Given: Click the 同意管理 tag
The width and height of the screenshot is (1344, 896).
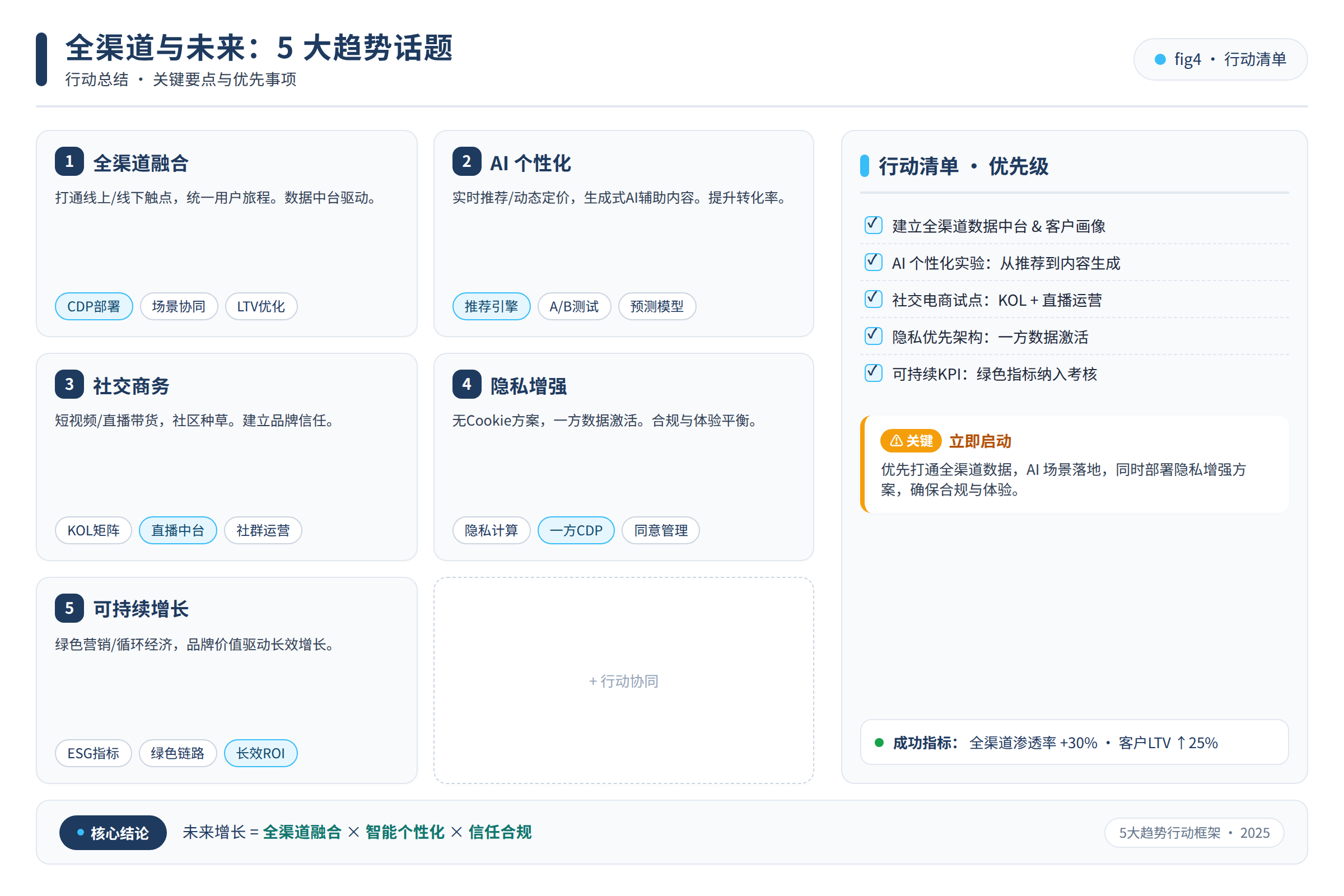Looking at the screenshot, I should (661, 530).
